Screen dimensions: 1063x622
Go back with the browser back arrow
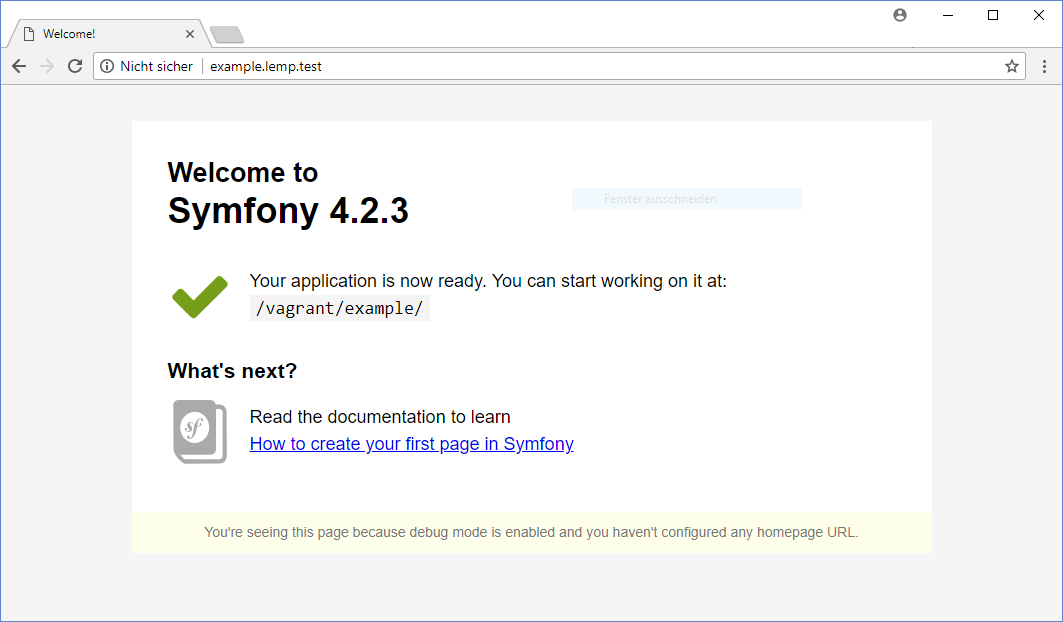pos(19,66)
